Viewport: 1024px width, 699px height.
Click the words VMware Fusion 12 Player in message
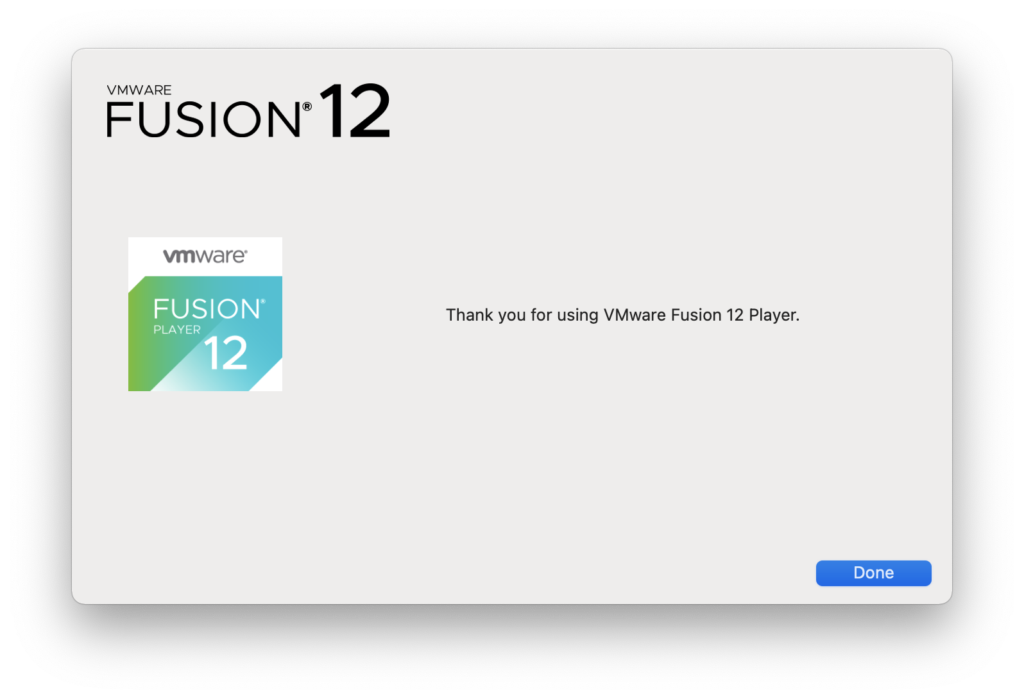(700, 315)
